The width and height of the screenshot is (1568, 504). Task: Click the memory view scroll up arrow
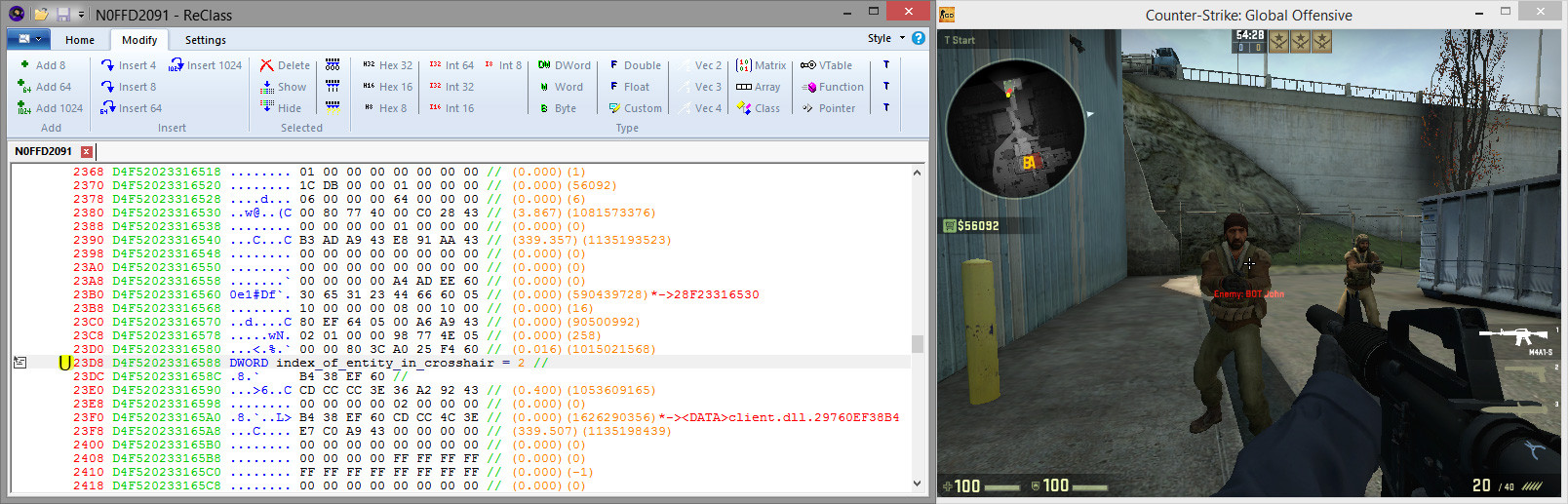pos(917,173)
